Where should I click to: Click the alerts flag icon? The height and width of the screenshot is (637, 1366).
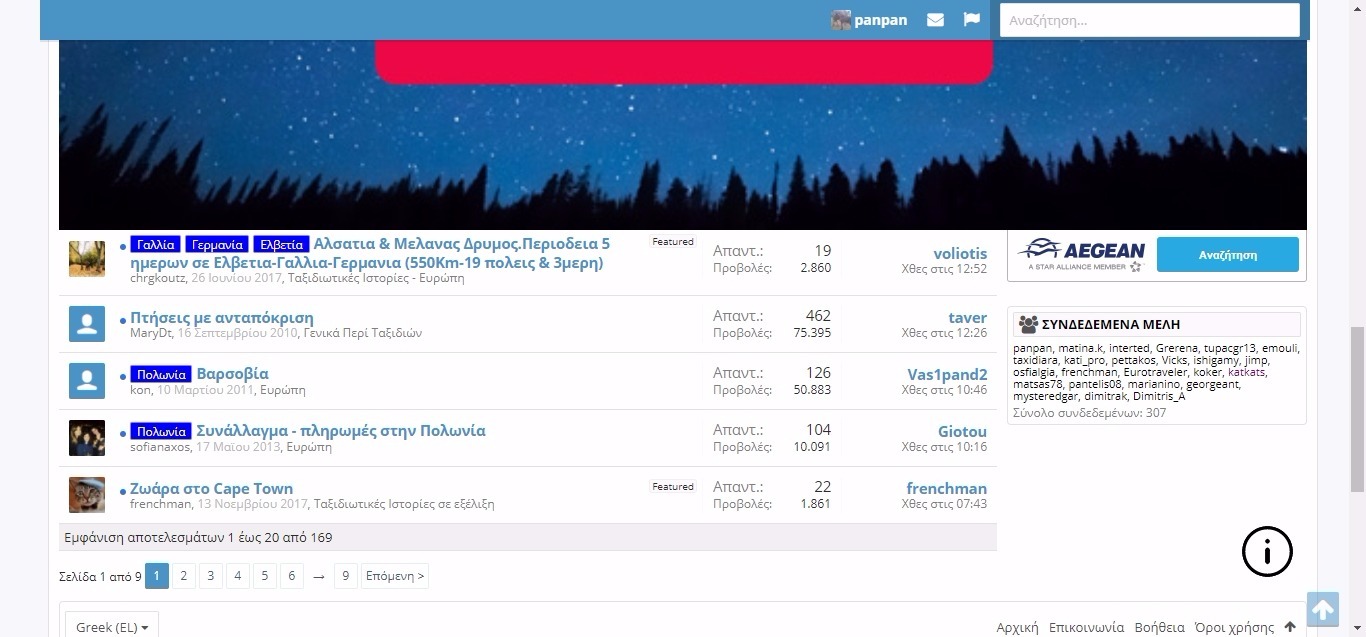coord(971,20)
